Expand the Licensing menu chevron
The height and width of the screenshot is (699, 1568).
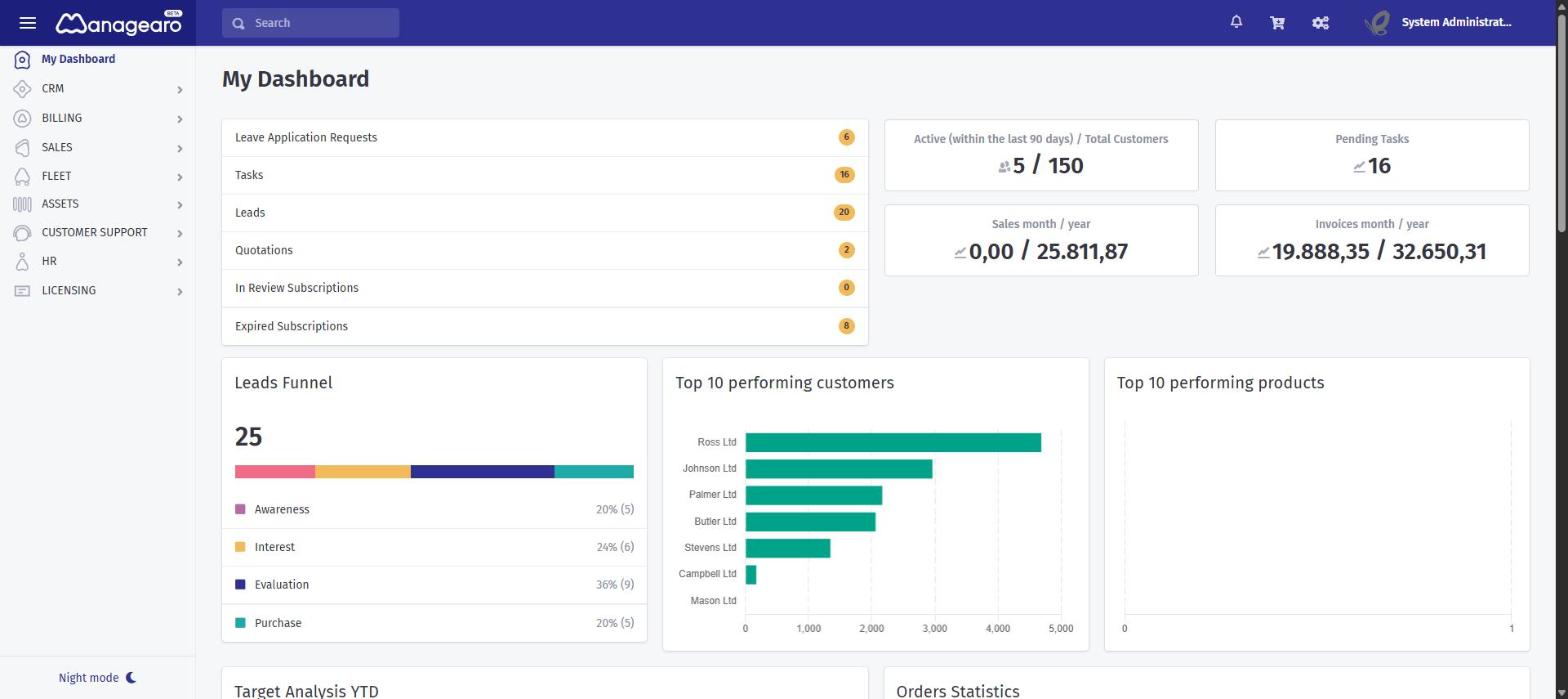point(180,292)
